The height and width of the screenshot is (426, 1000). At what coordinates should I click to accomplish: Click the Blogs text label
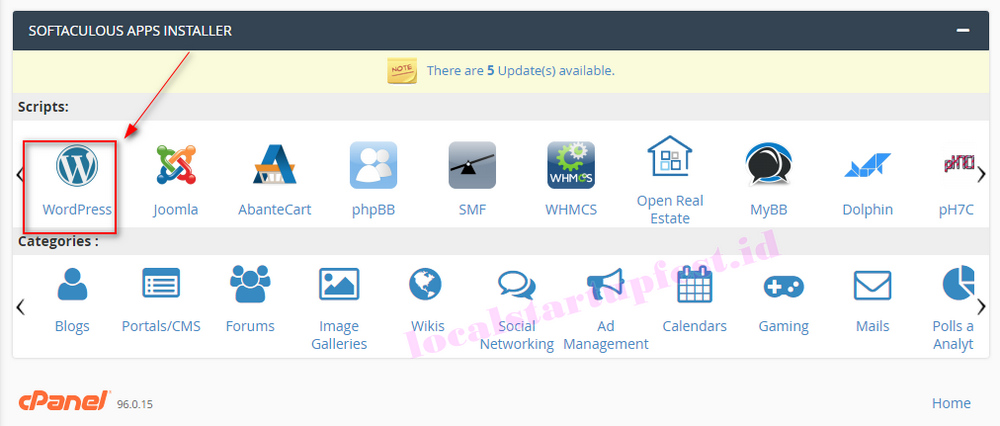coord(72,327)
